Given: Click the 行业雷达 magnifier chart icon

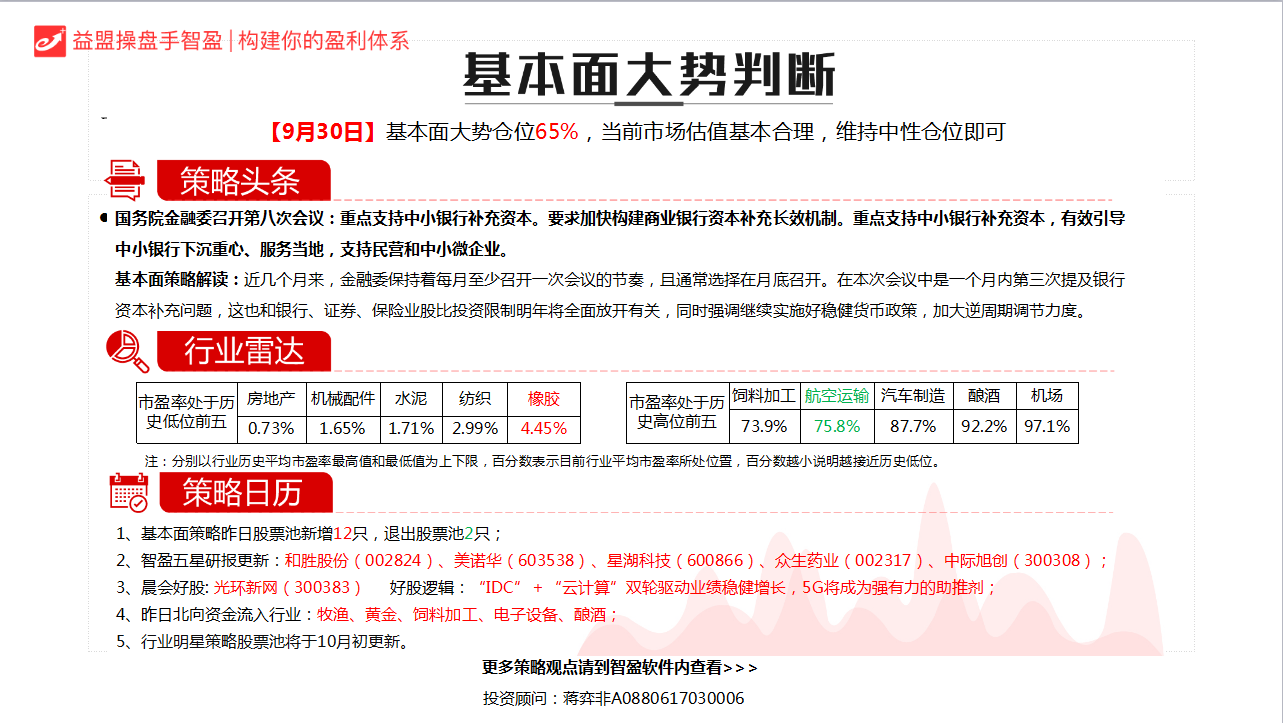Looking at the screenshot, I should click(x=127, y=350).
